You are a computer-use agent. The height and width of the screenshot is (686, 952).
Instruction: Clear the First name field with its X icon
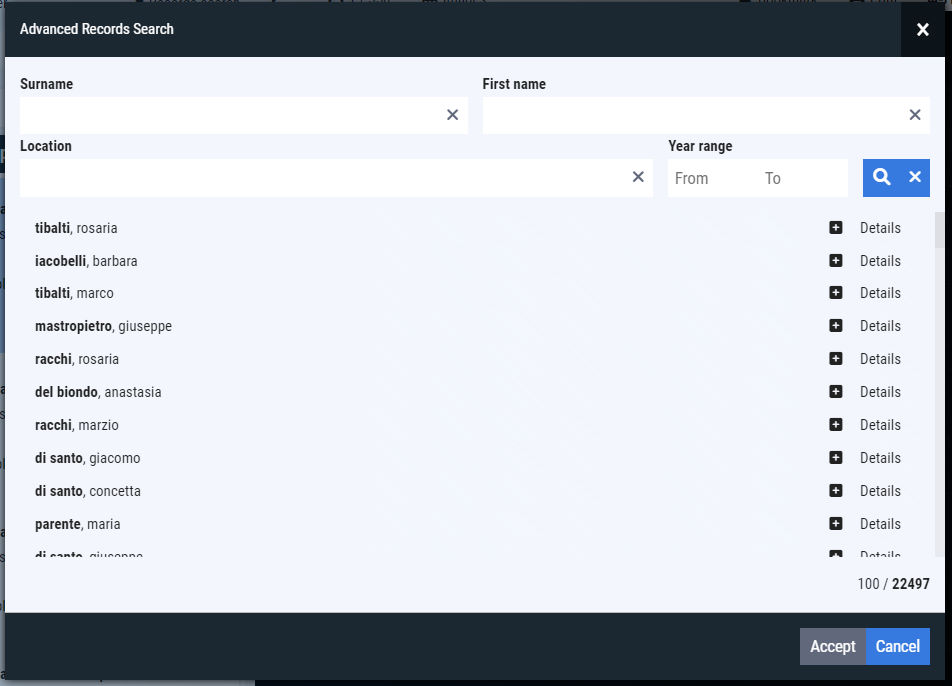[914, 115]
